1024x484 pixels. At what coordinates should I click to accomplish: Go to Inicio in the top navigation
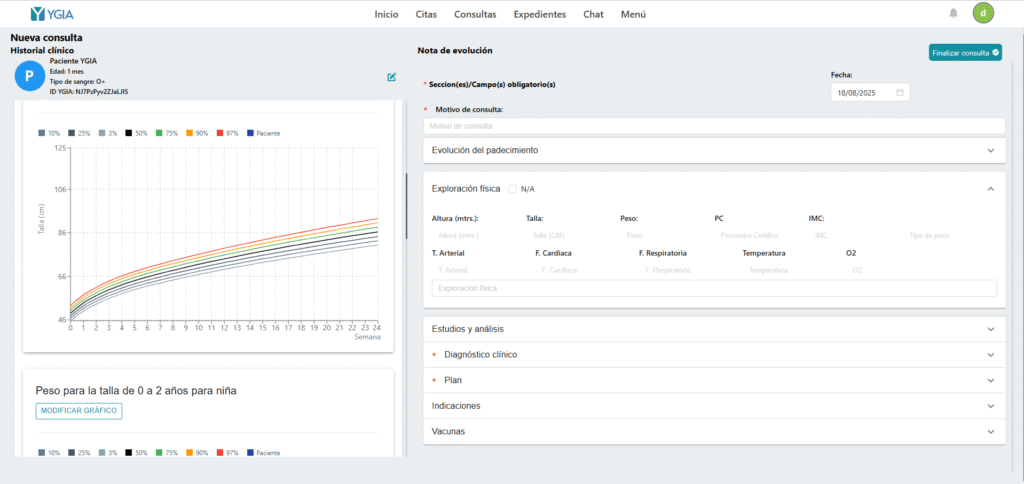(x=386, y=14)
